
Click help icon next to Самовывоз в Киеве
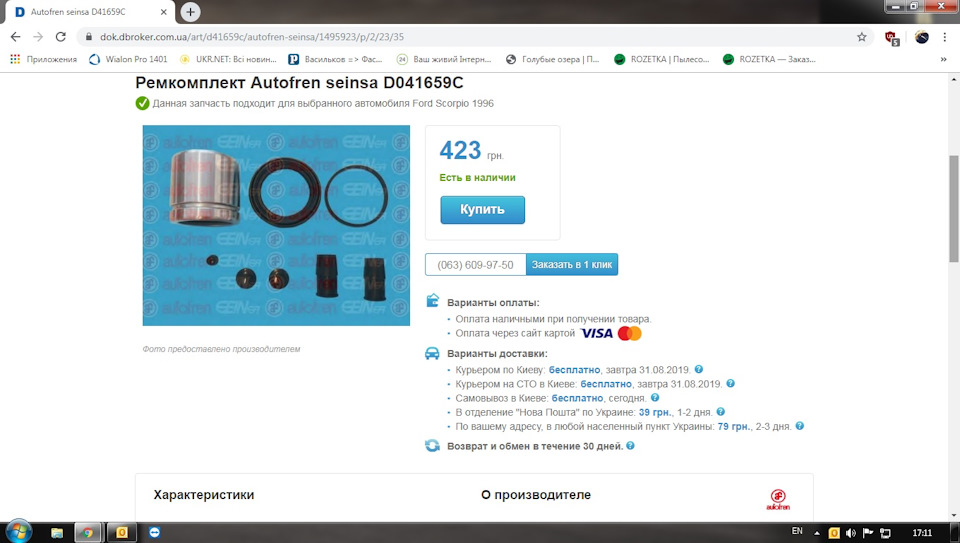[654, 397]
